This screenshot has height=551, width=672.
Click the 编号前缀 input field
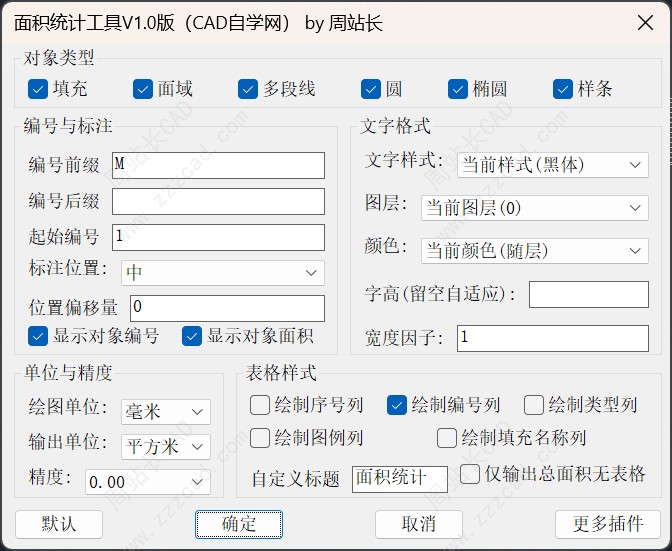click(x=218, y=165)
